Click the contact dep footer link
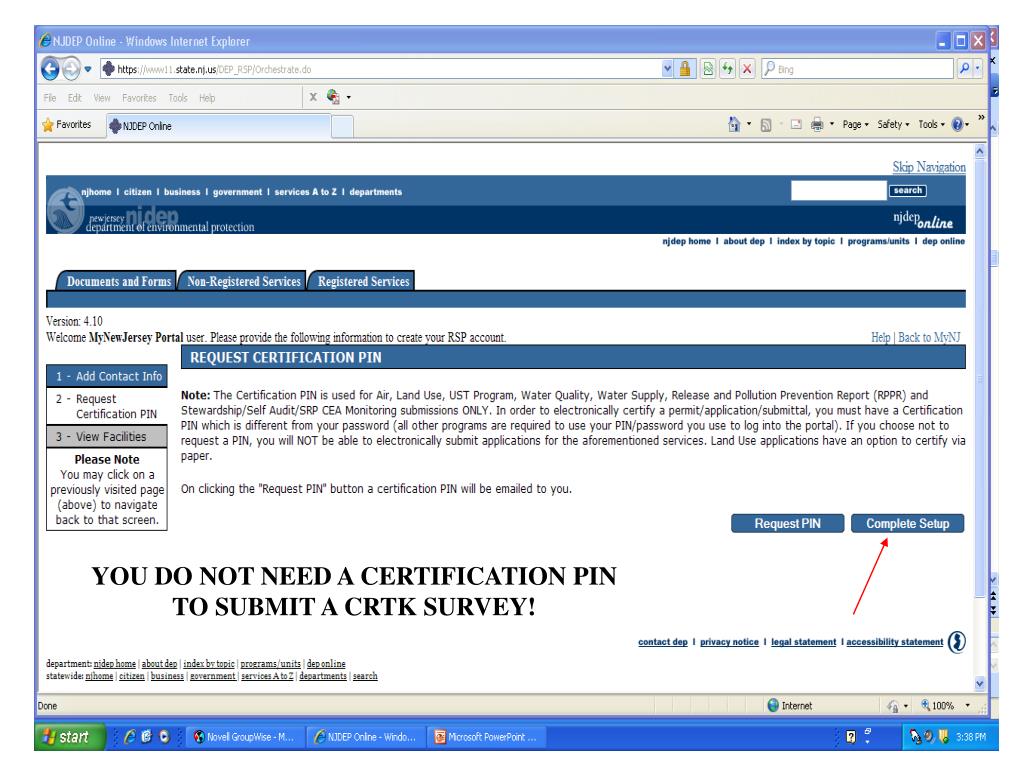The height and width of the screenshot is (768, 1024). click(x=663, y=642)
